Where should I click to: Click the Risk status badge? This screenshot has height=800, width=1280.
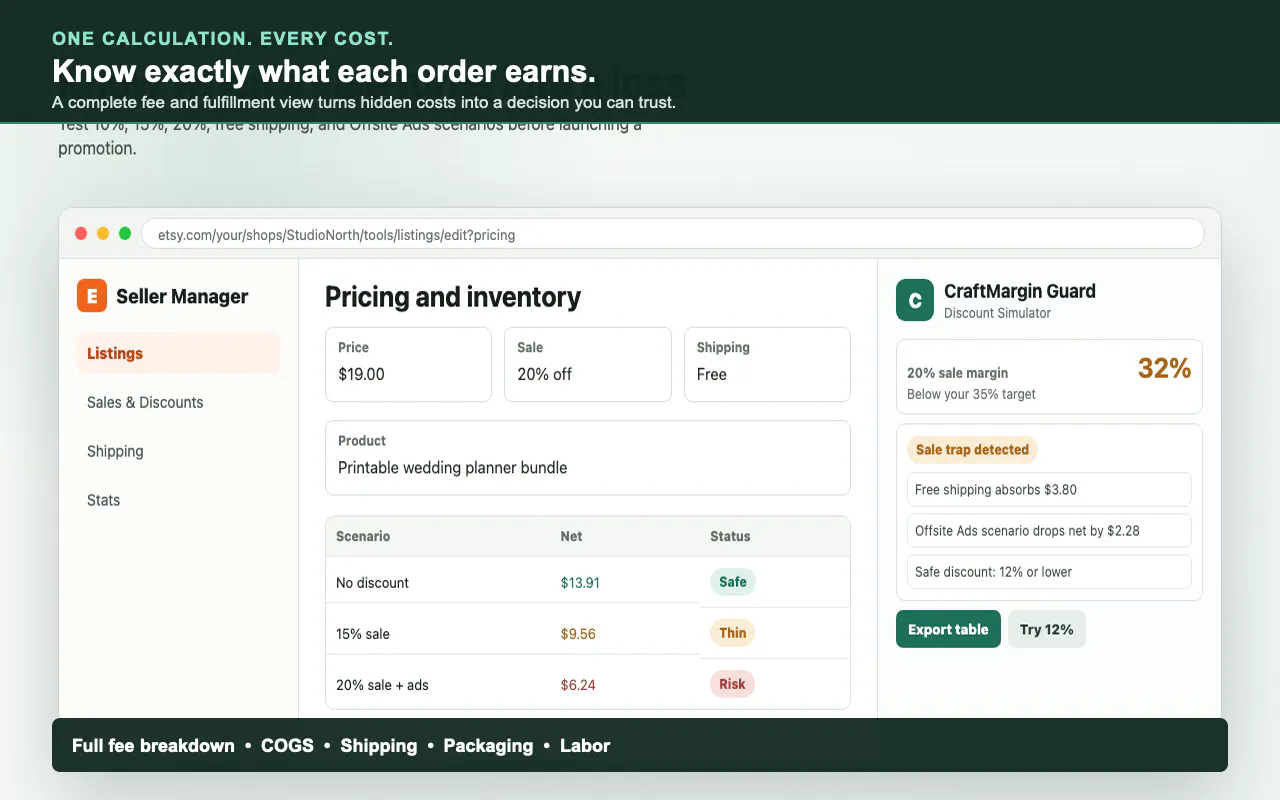[733, 684]
